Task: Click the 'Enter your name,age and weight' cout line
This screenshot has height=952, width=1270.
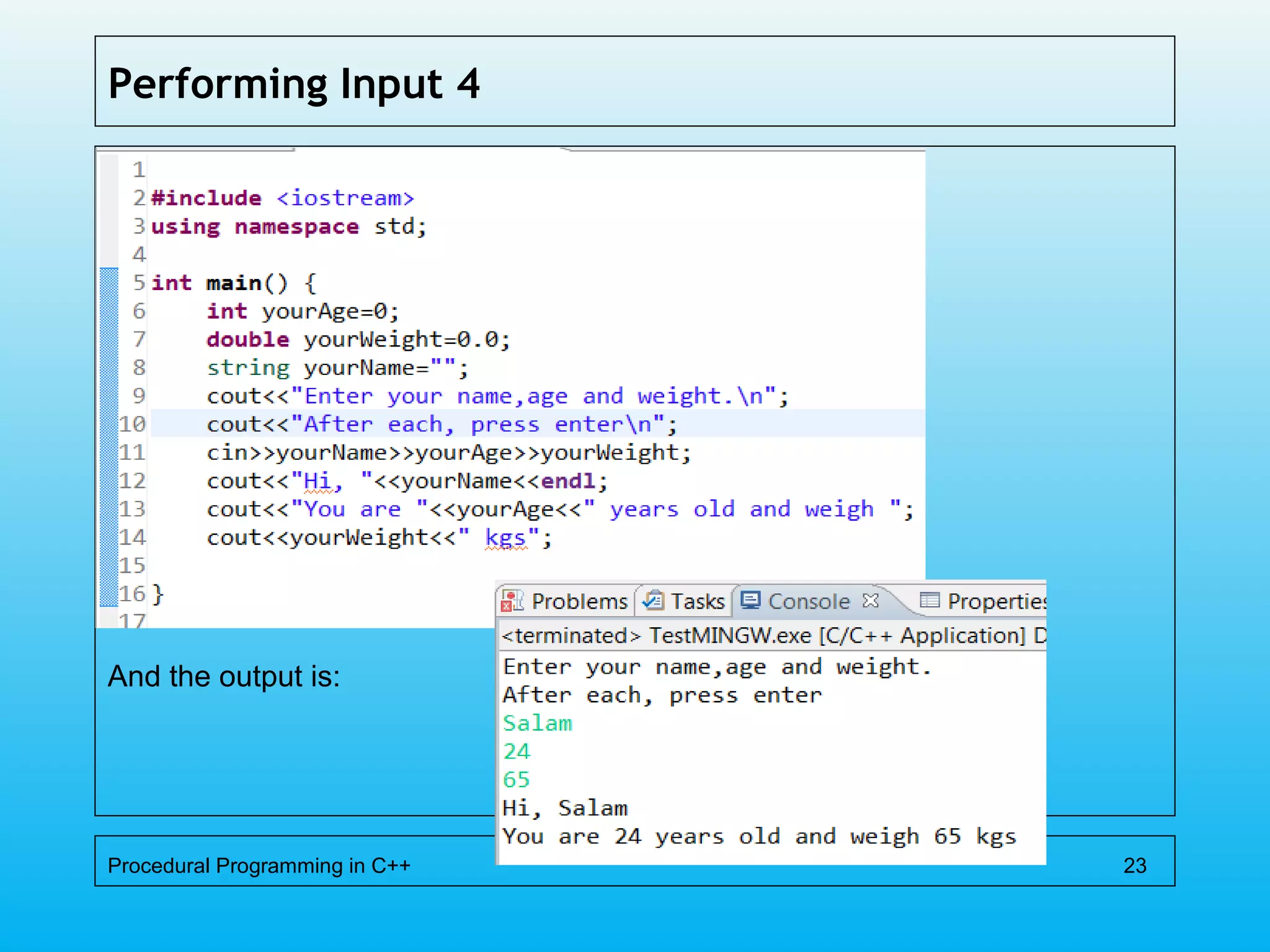Action: coord(497,397)
